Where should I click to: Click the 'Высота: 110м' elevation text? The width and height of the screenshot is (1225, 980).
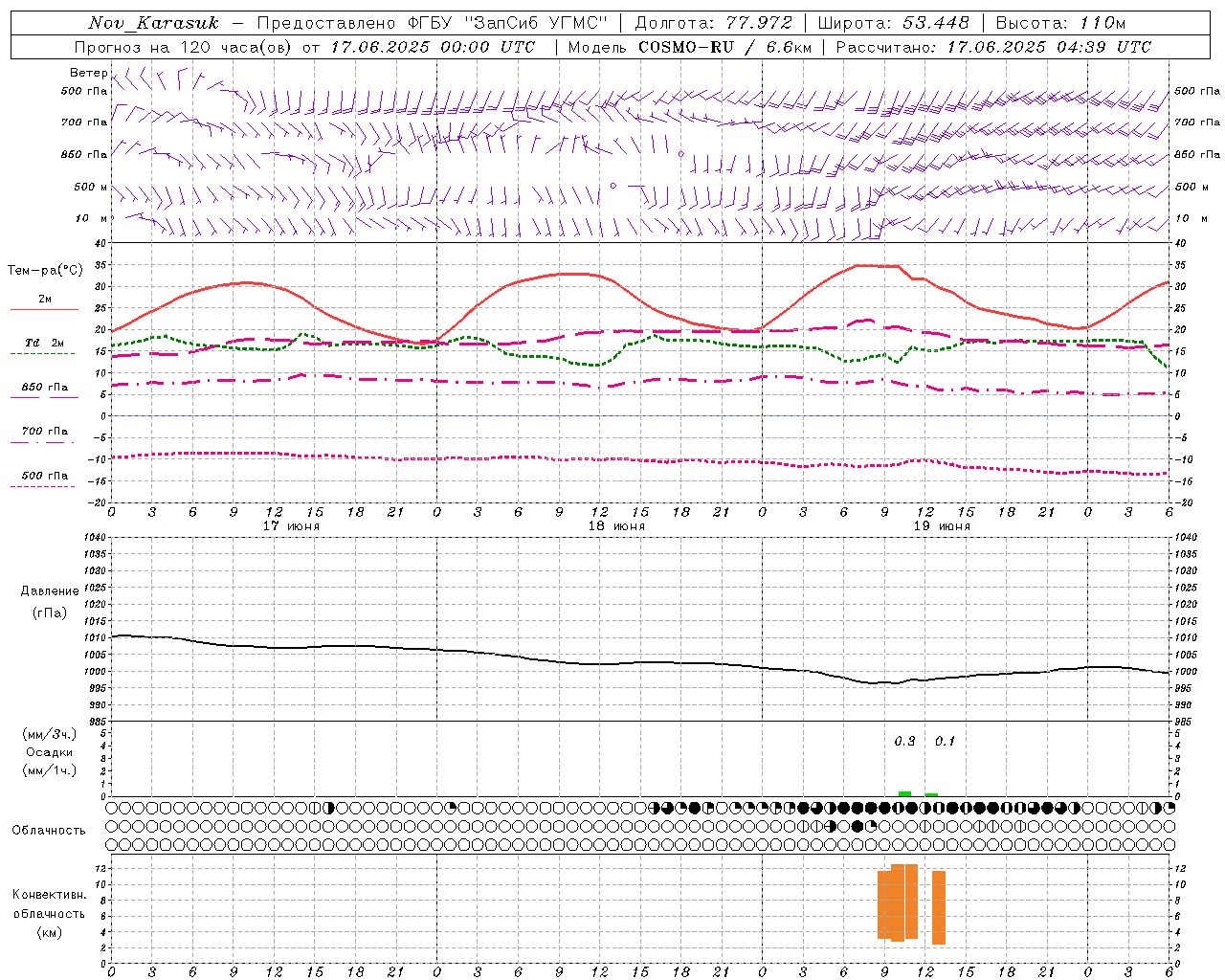point(1060,23)
